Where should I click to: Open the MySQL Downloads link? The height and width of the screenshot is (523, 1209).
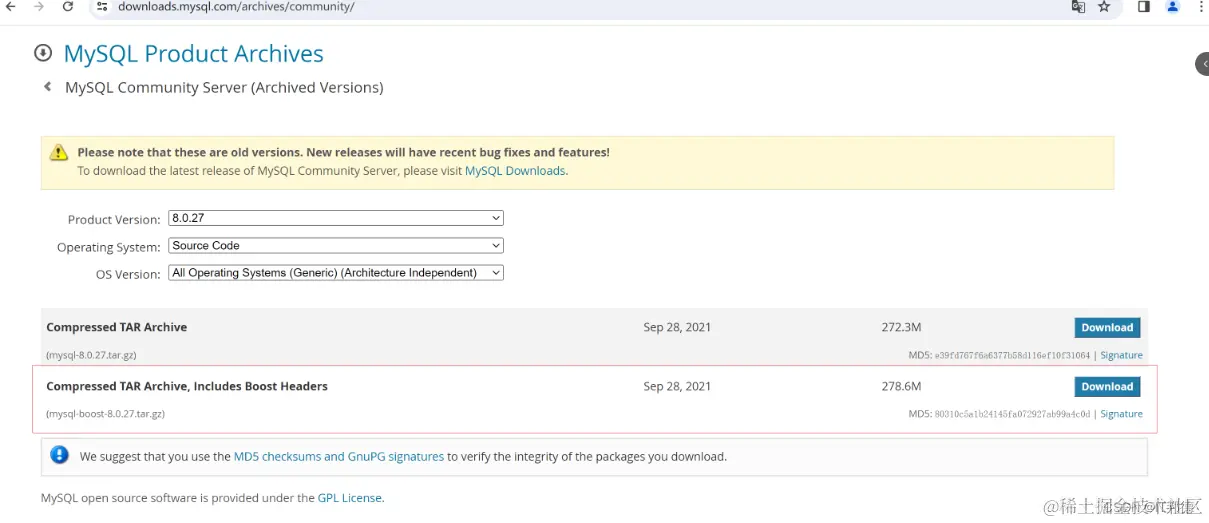515,171
